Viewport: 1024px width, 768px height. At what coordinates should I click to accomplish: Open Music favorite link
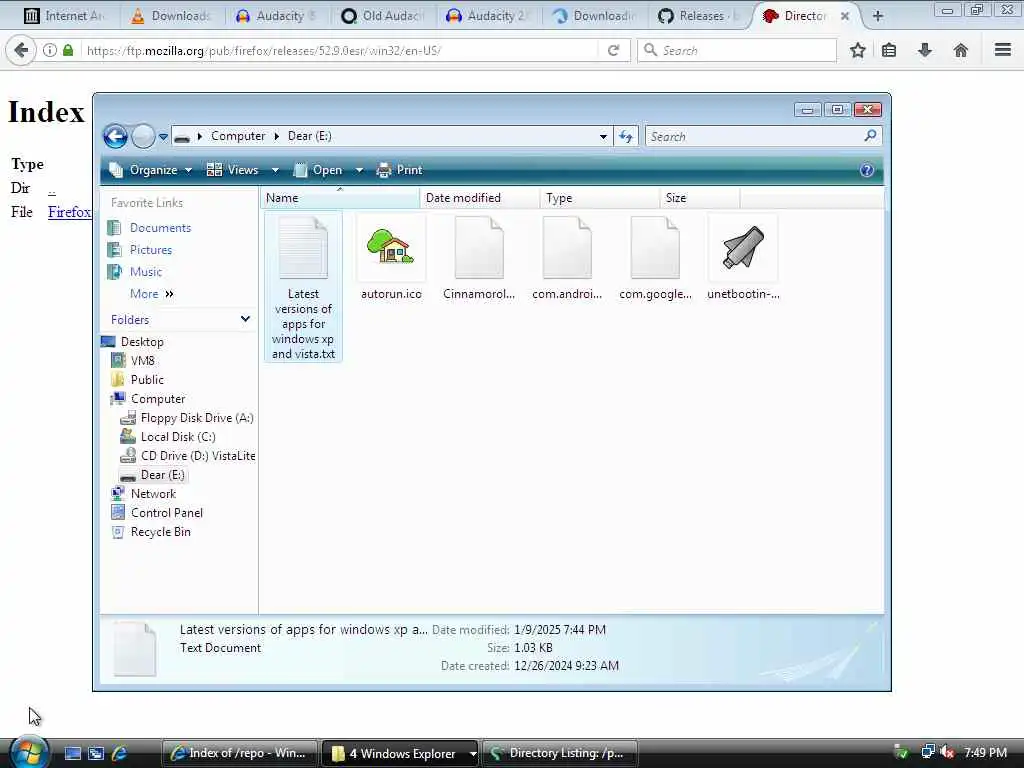point(146,272)
